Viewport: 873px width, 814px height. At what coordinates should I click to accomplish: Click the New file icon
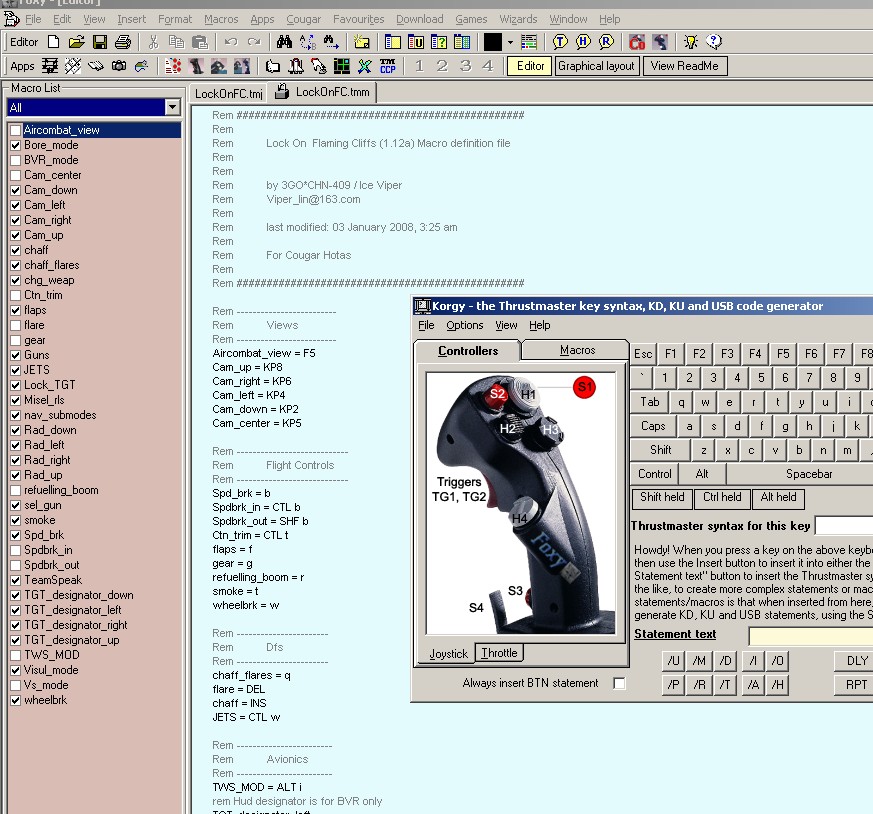tap(54, 42)
